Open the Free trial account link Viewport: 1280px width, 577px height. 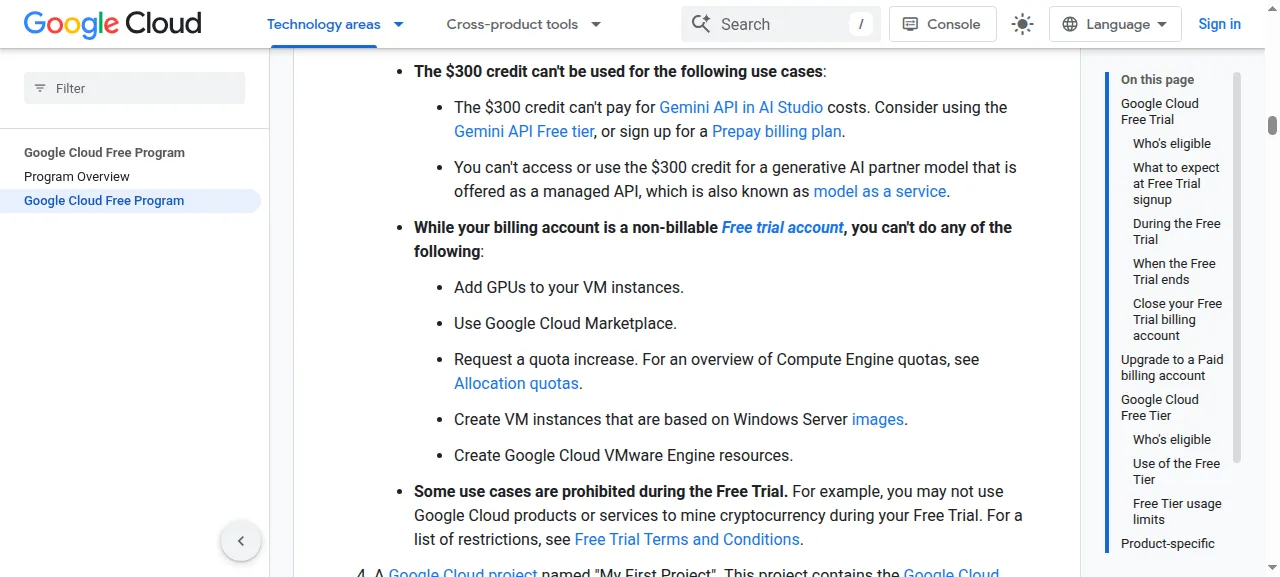[783, 227]
